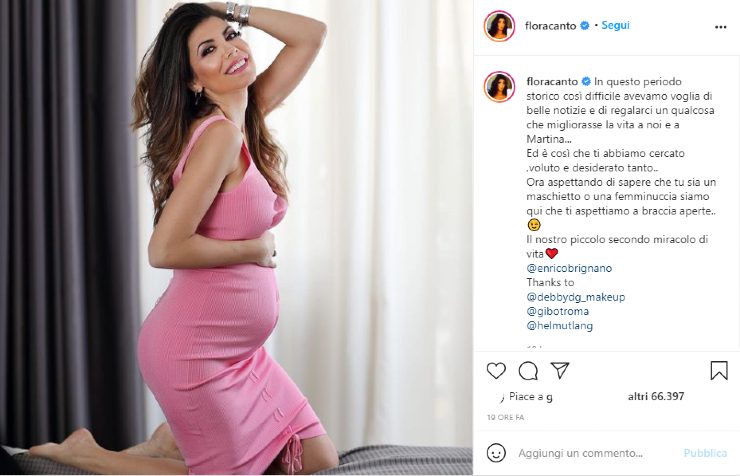
Task: Open the @helmutlang mention
Action: (x=559, y=326)
